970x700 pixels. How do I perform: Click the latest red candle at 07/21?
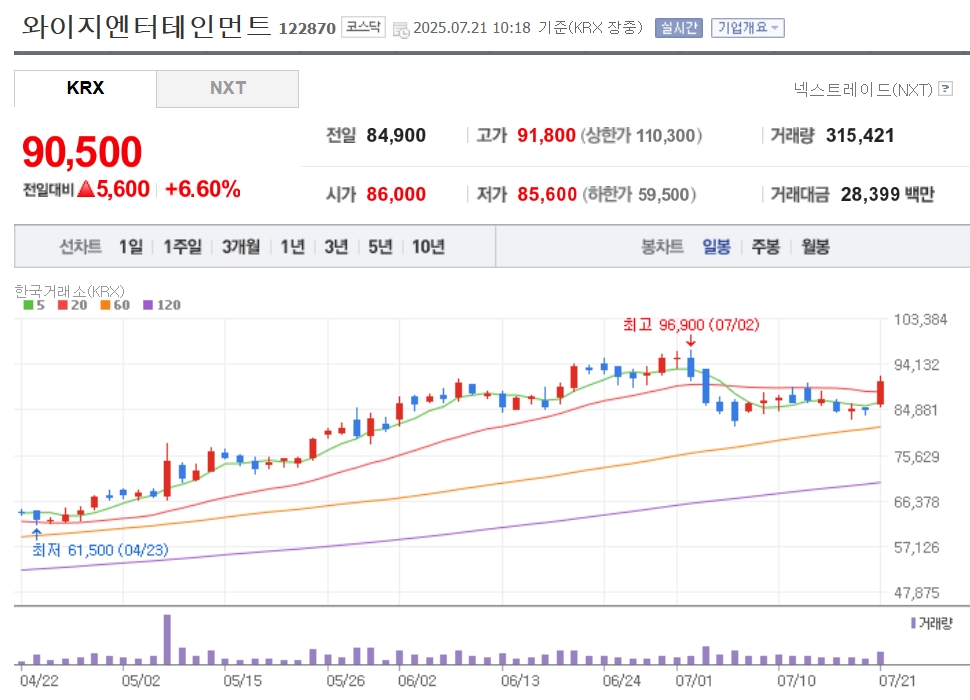click(880, 391)
